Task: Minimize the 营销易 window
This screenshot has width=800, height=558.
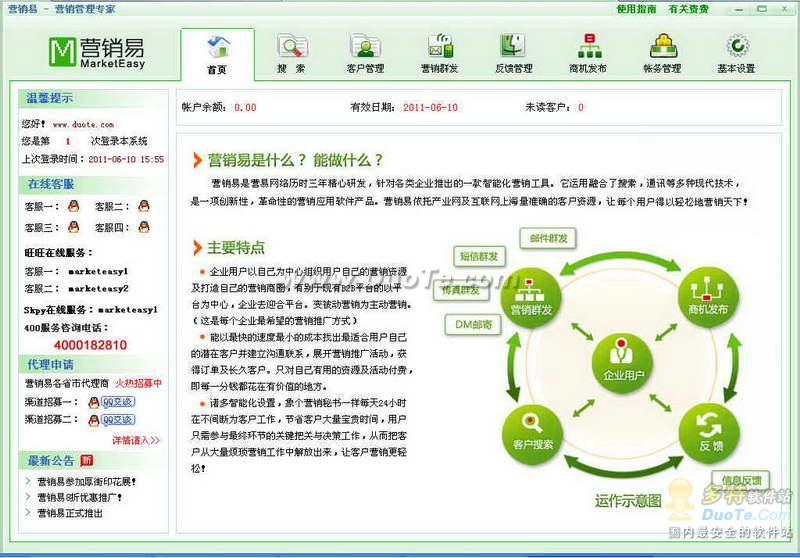Action: point(738,9)
